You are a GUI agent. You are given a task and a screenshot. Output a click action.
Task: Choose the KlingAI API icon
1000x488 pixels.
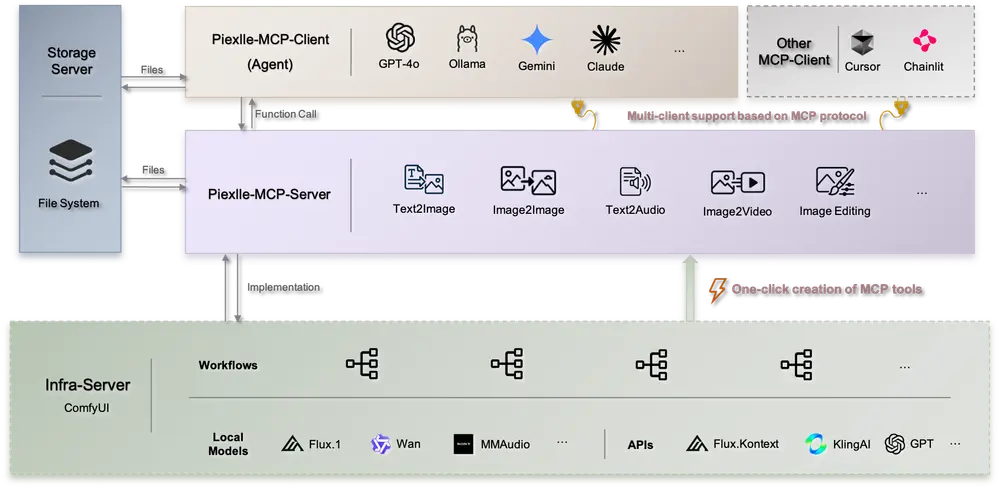pos(815,443)
